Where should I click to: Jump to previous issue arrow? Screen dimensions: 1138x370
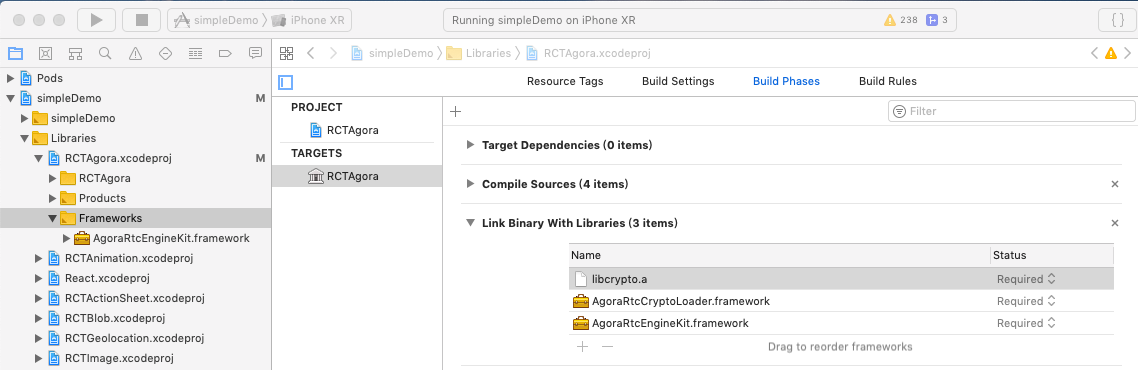coord(1094,53)
